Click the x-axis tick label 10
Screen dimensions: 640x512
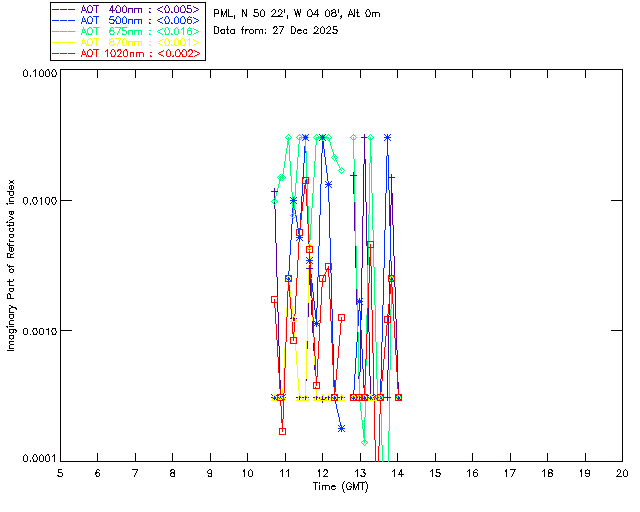click(x=247, y=473)
